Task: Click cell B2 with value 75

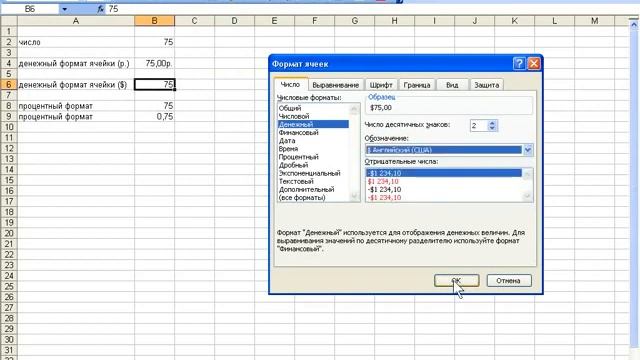Action: (154, 42)
